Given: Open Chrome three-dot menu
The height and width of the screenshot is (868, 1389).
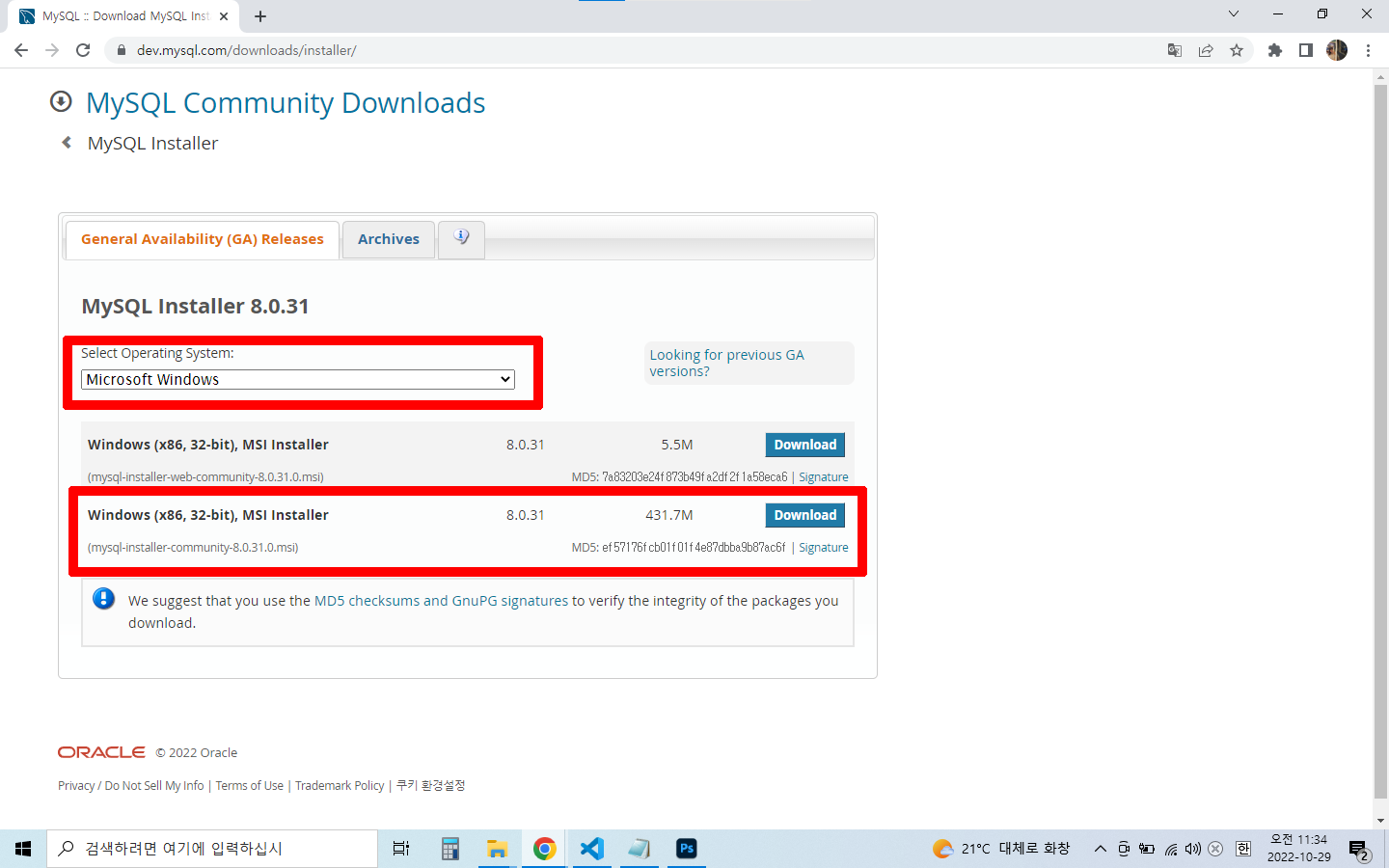Looking at the screenshot, I should [x=1368, y=50].
